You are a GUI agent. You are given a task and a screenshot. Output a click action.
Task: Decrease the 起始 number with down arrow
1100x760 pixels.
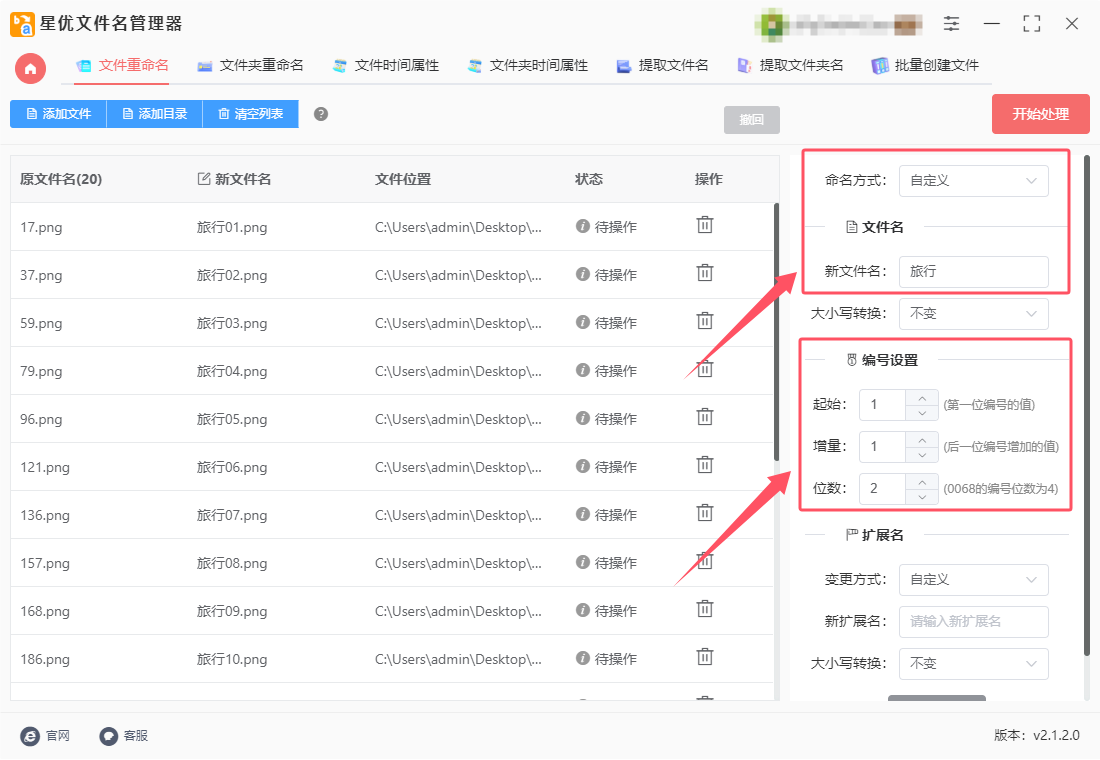click(x=922, y=413)
